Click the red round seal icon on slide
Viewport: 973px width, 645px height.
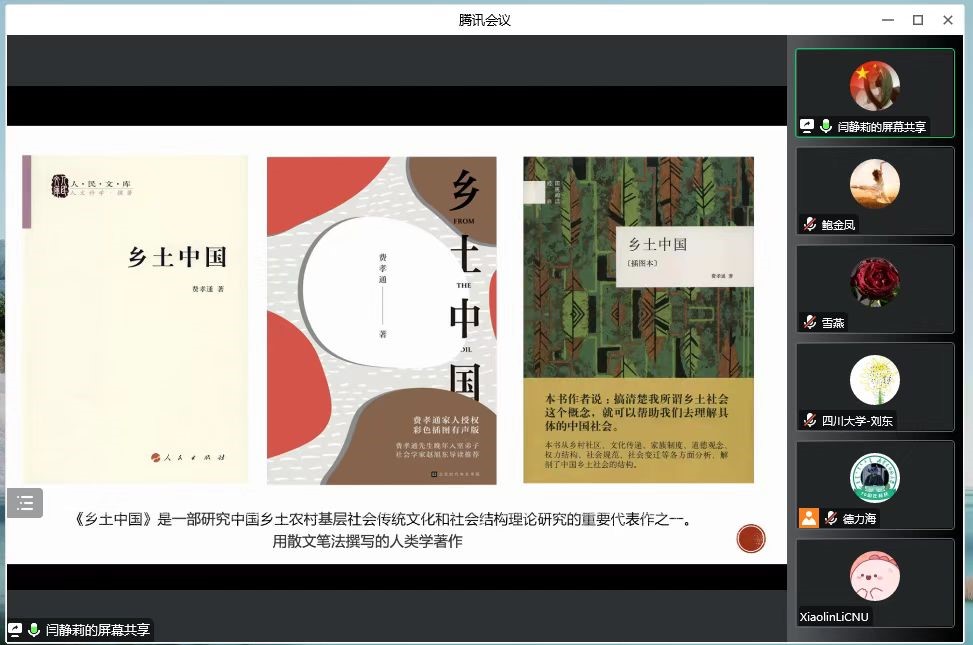point(750,539)
